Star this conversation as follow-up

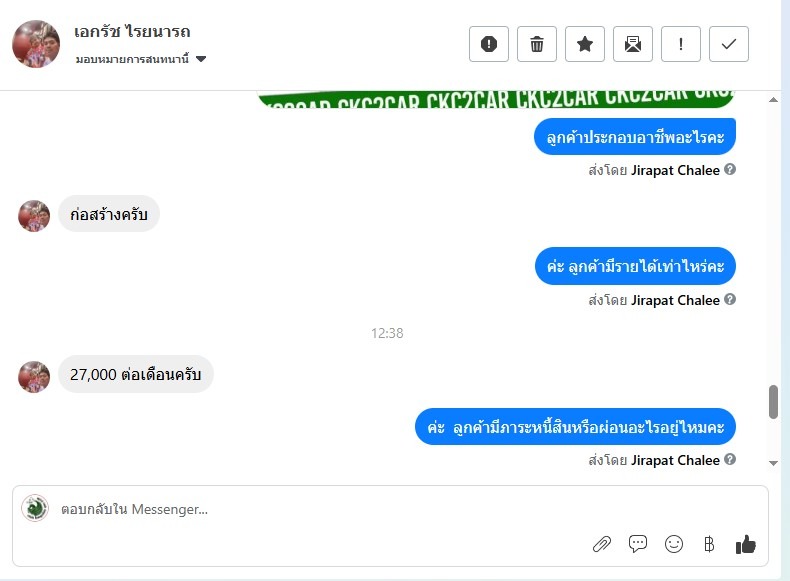(x=584, y=44)
